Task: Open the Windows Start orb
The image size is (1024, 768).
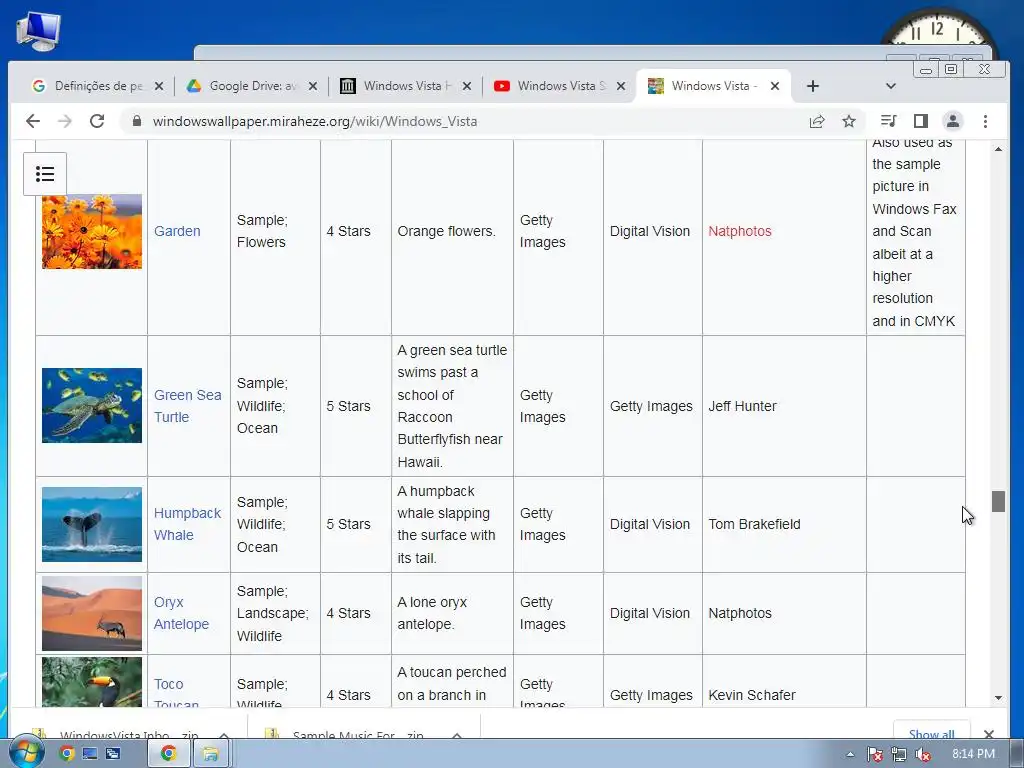Action: (26, 752)
